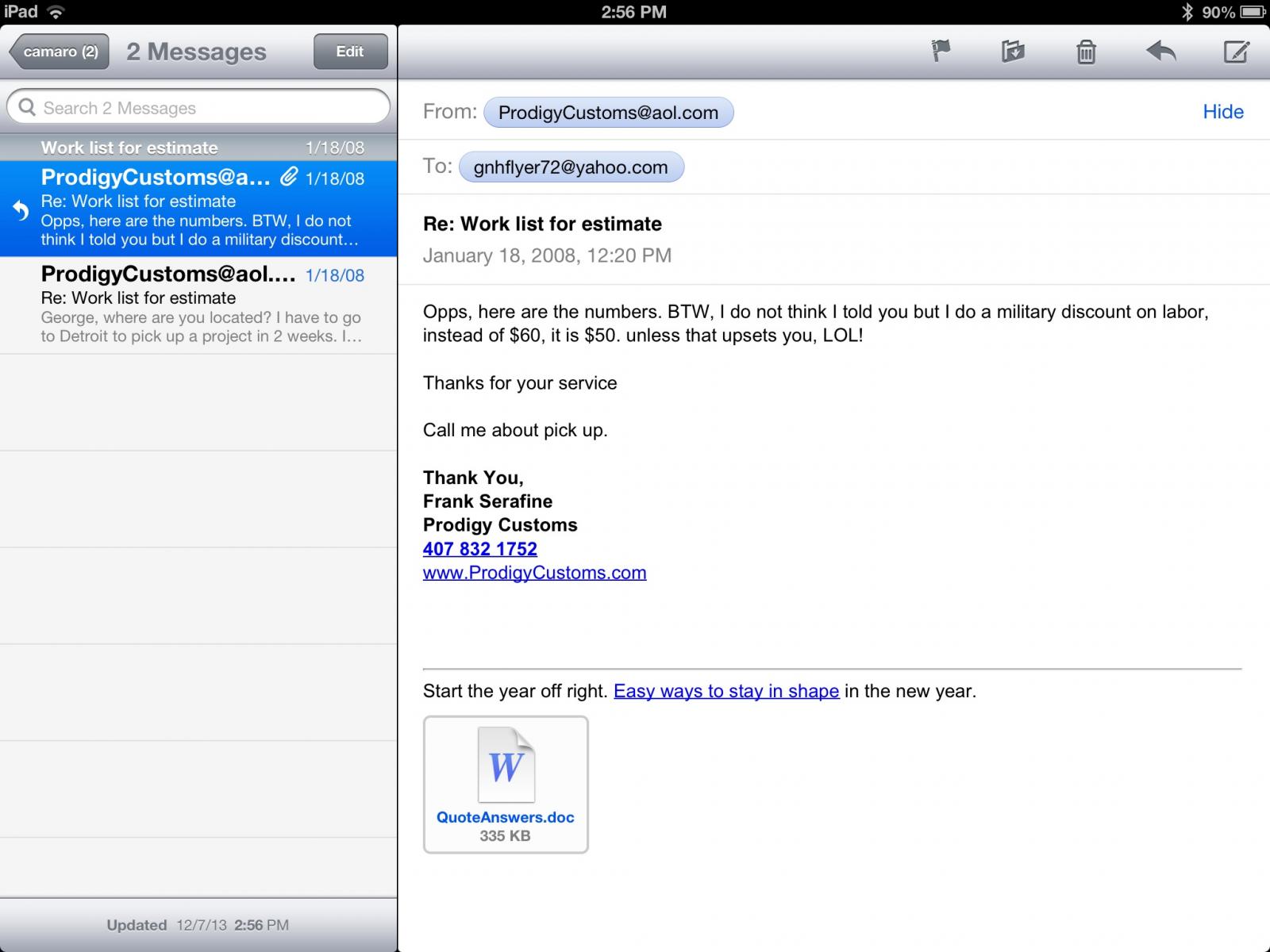Call the 407 832 1752 phone link
This screenshot has height=952, width=1270.
point(480,549)
